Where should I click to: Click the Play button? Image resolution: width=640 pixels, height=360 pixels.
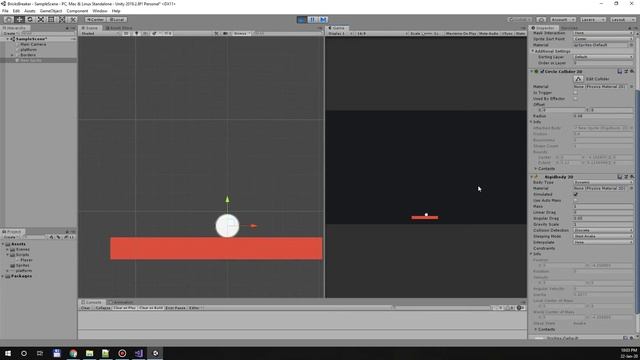pos(302,19)
